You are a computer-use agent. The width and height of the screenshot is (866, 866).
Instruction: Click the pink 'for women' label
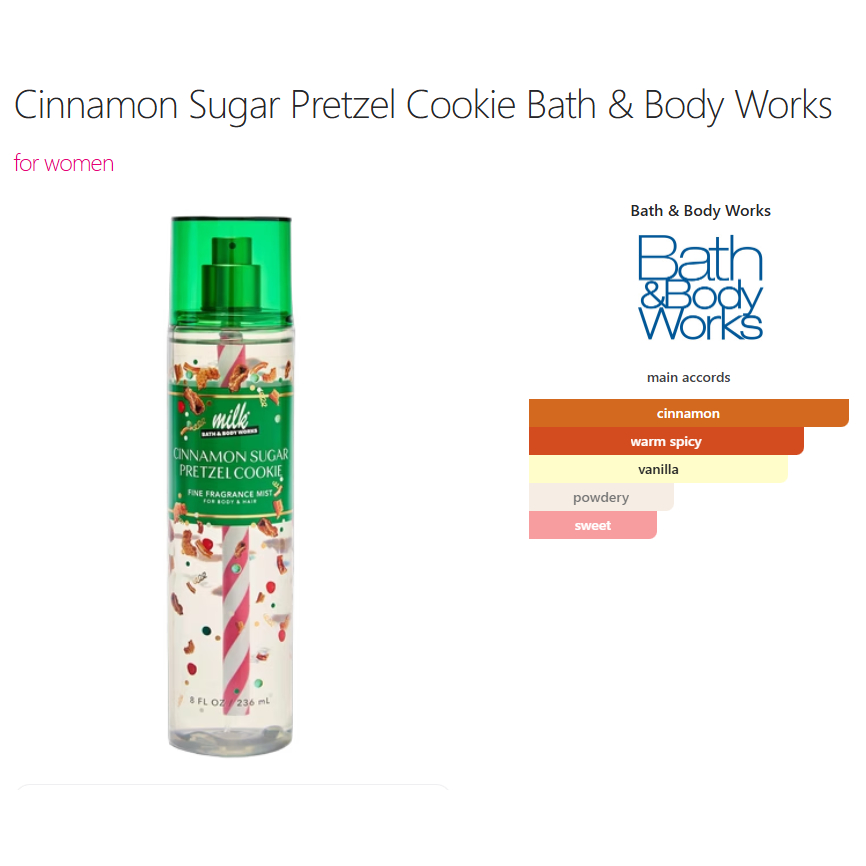[64, 163]
